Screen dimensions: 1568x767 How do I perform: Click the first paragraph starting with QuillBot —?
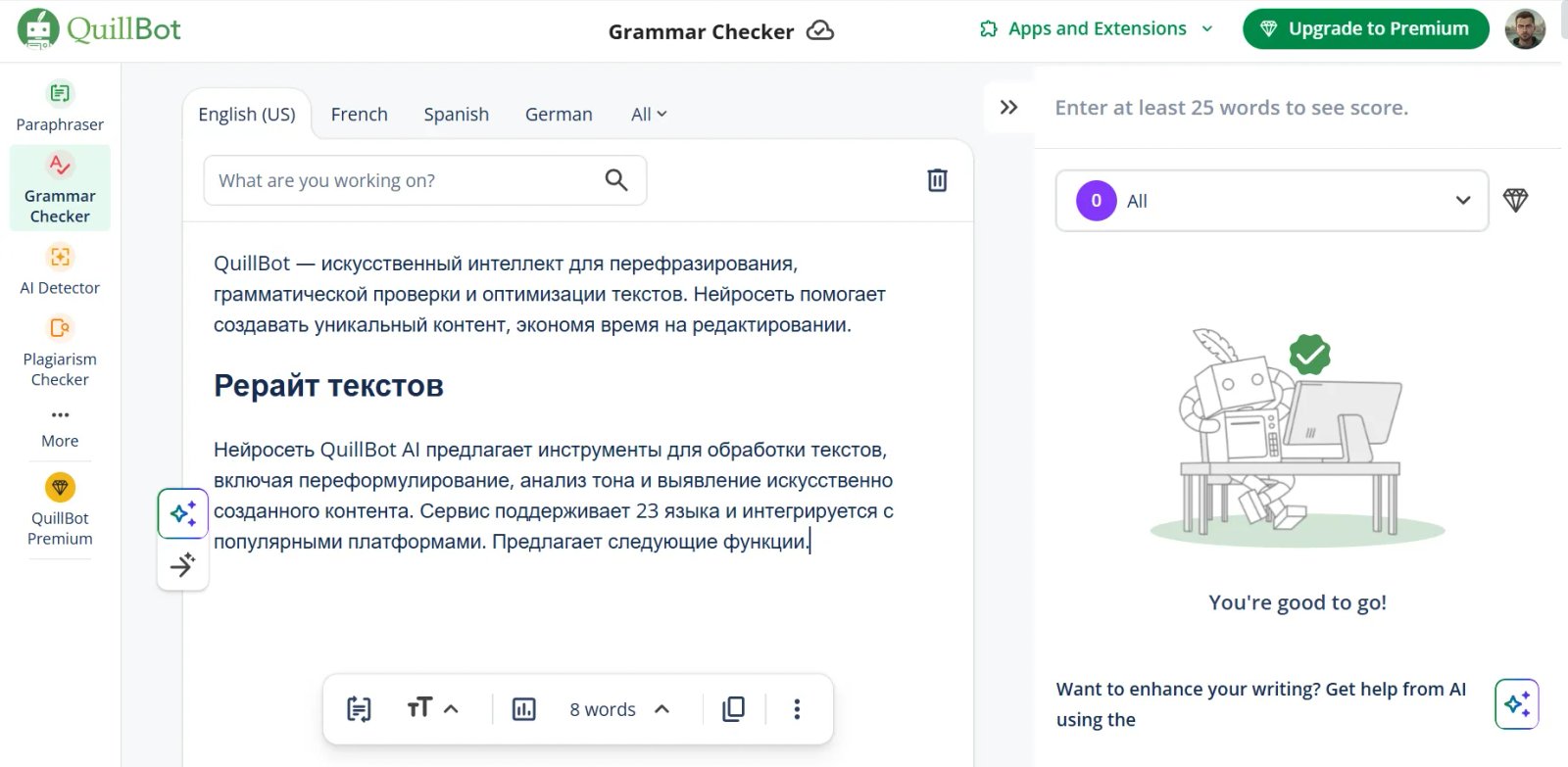[x=550, y=294]
